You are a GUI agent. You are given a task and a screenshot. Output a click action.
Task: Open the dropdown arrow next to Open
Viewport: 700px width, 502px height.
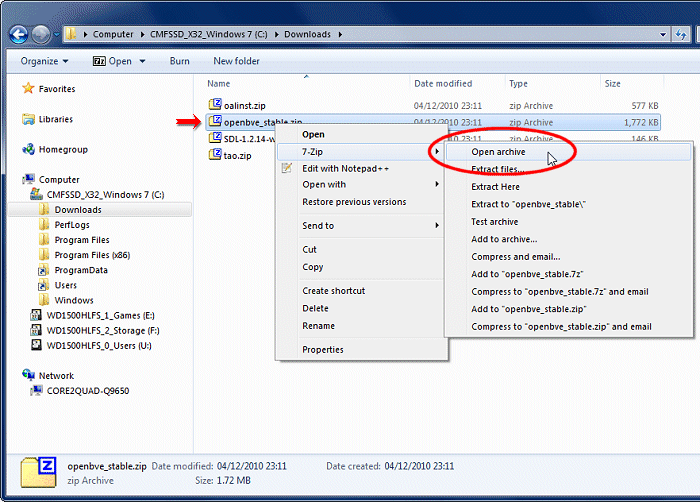(x=142, y=61)
